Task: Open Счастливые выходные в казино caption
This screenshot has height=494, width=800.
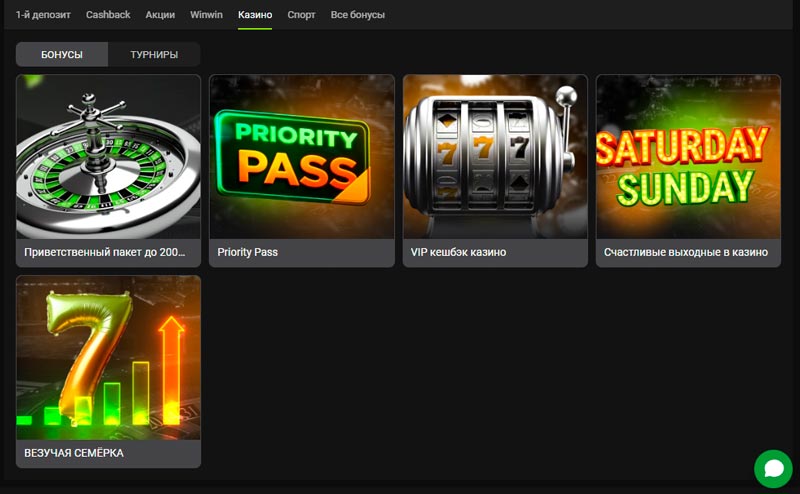Action: tap(686, 252)
